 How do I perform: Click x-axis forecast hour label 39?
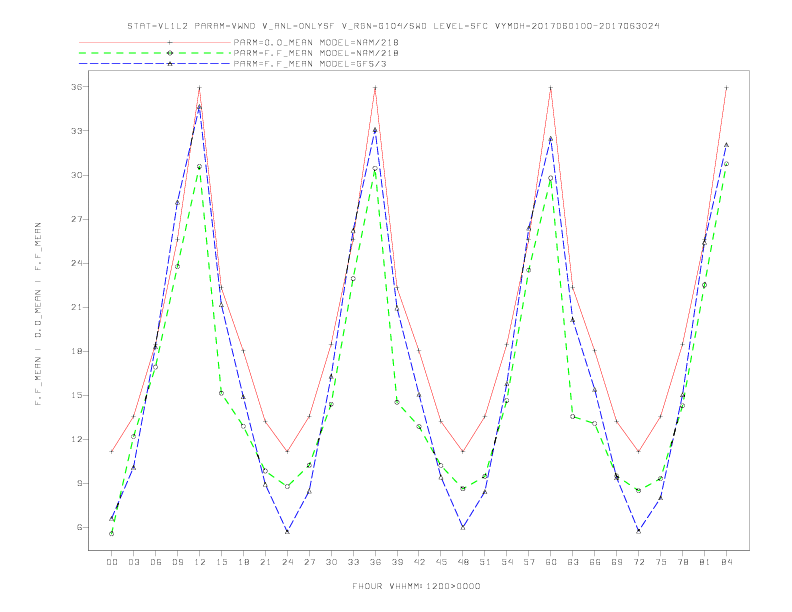coord(397,562)
